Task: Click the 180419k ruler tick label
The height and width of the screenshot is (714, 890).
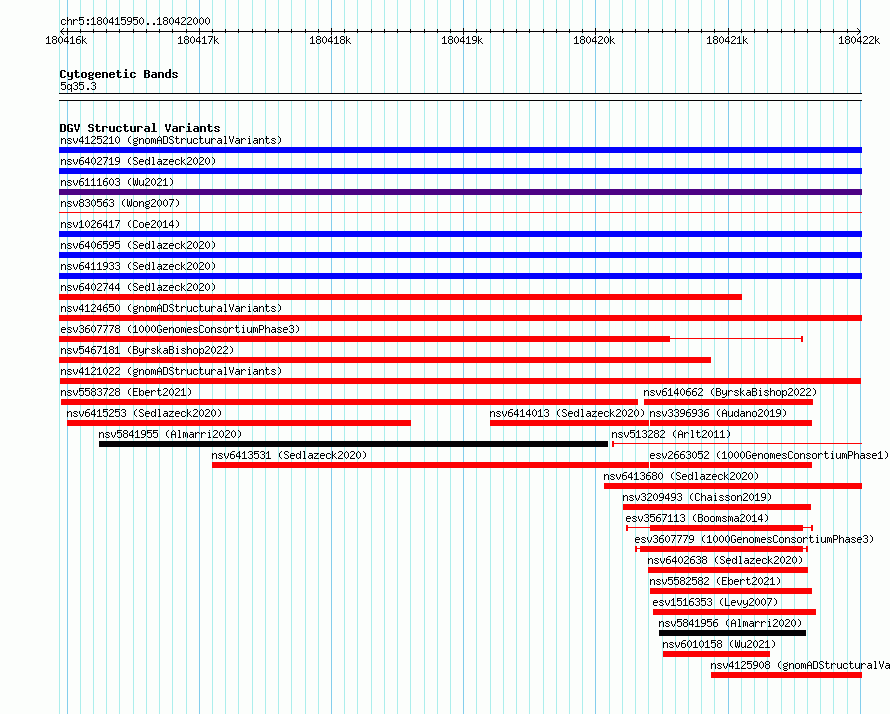Action: click(x=462, y=40)
